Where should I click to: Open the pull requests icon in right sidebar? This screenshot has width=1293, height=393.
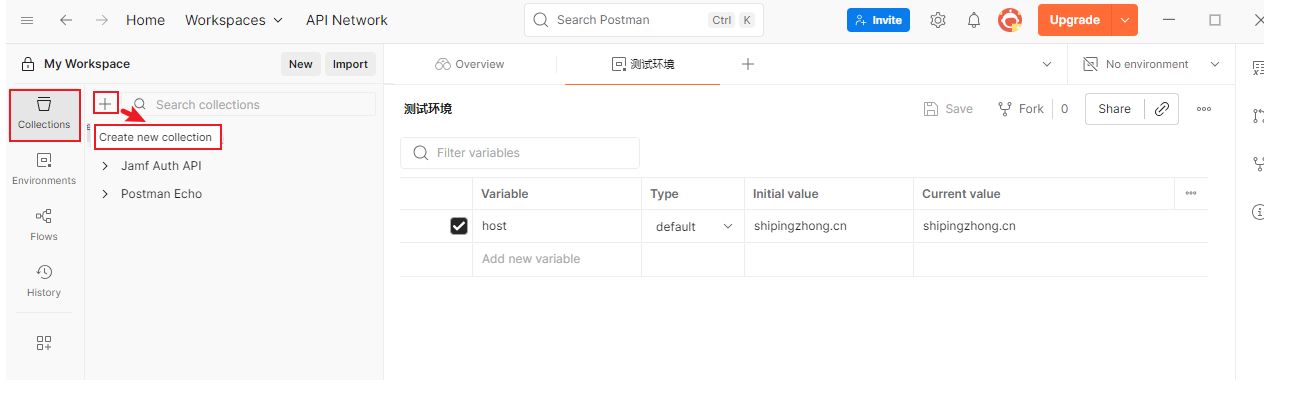click(x=1258, y=116)
